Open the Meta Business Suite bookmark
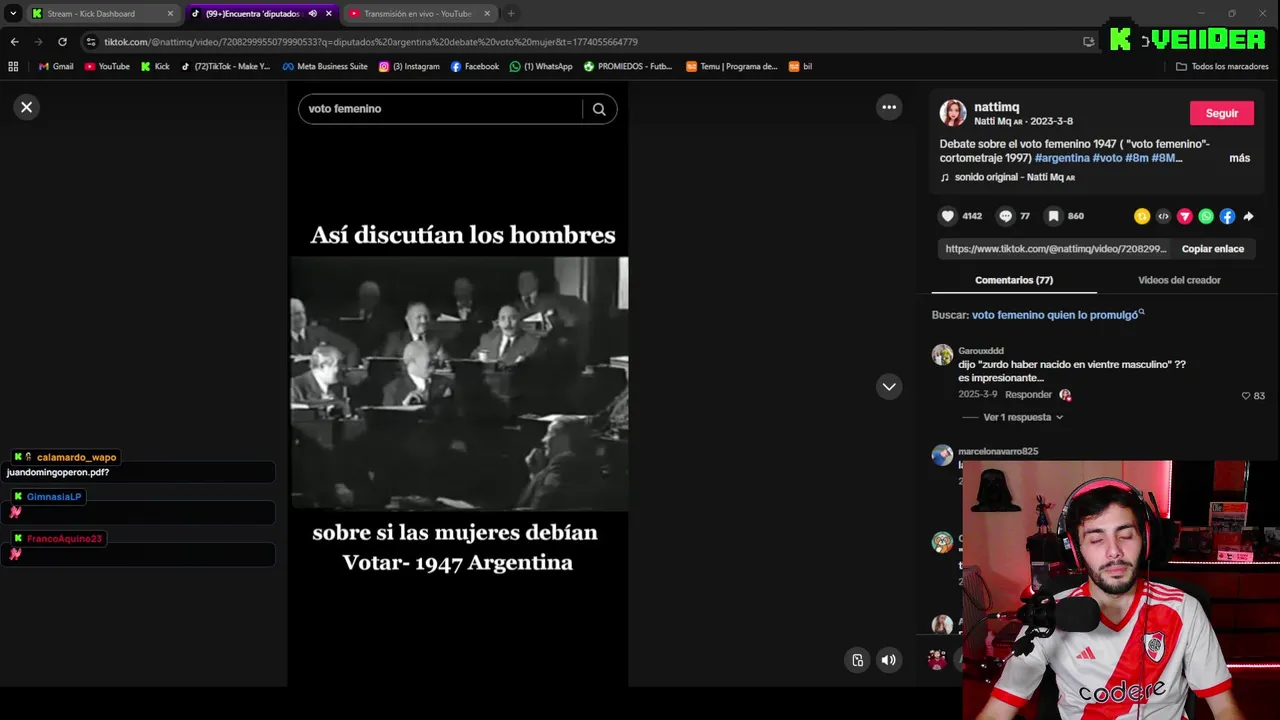Screen dimensions: 1280x720 pos(325,67)
